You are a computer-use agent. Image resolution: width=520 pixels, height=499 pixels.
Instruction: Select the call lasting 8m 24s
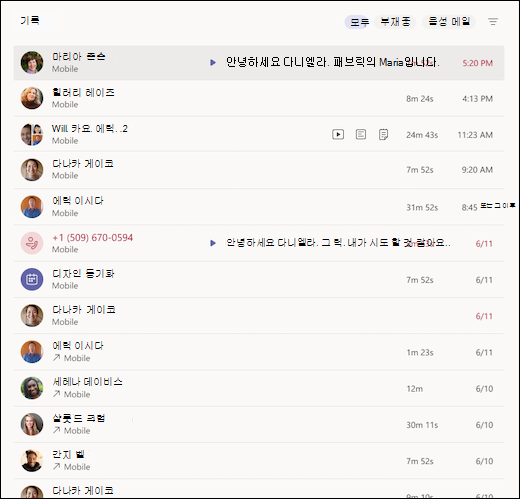click(259, 98)
